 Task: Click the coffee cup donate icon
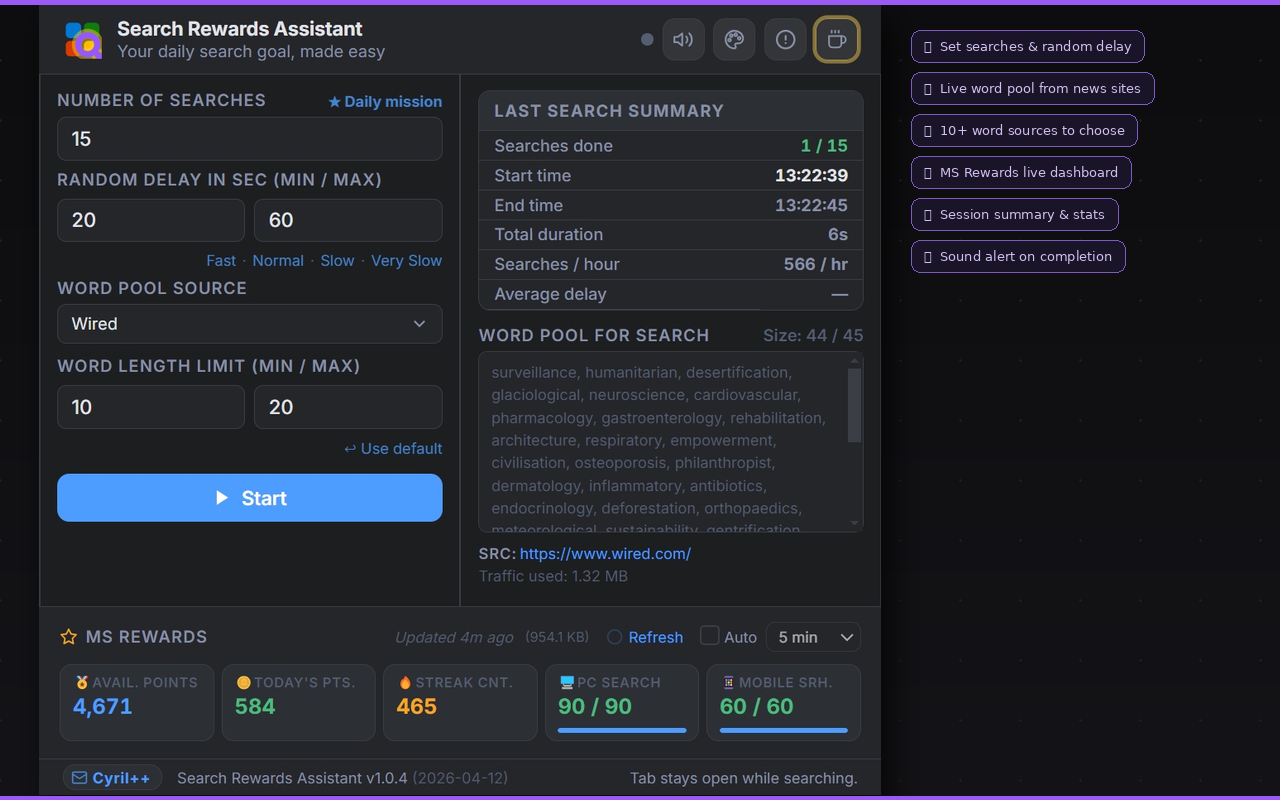pyautogui.click(x=837, y=40)
